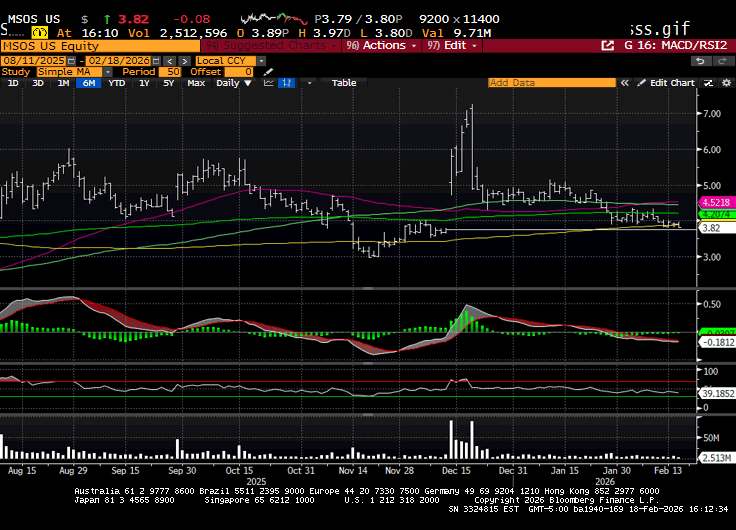Click the 7.00 price axis label
Image resolution: width=736 pixels, height=530 pixels.
(712, 114)
